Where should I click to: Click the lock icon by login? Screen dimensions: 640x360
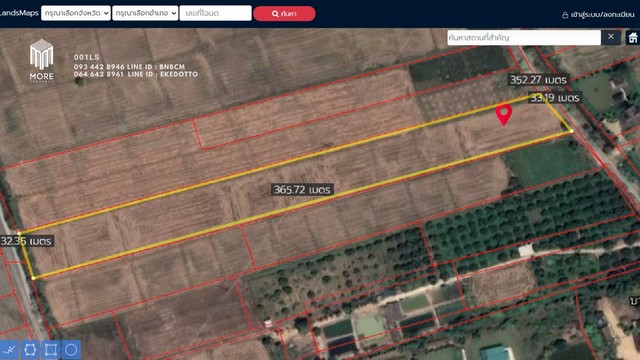click(x=565, y=15)
